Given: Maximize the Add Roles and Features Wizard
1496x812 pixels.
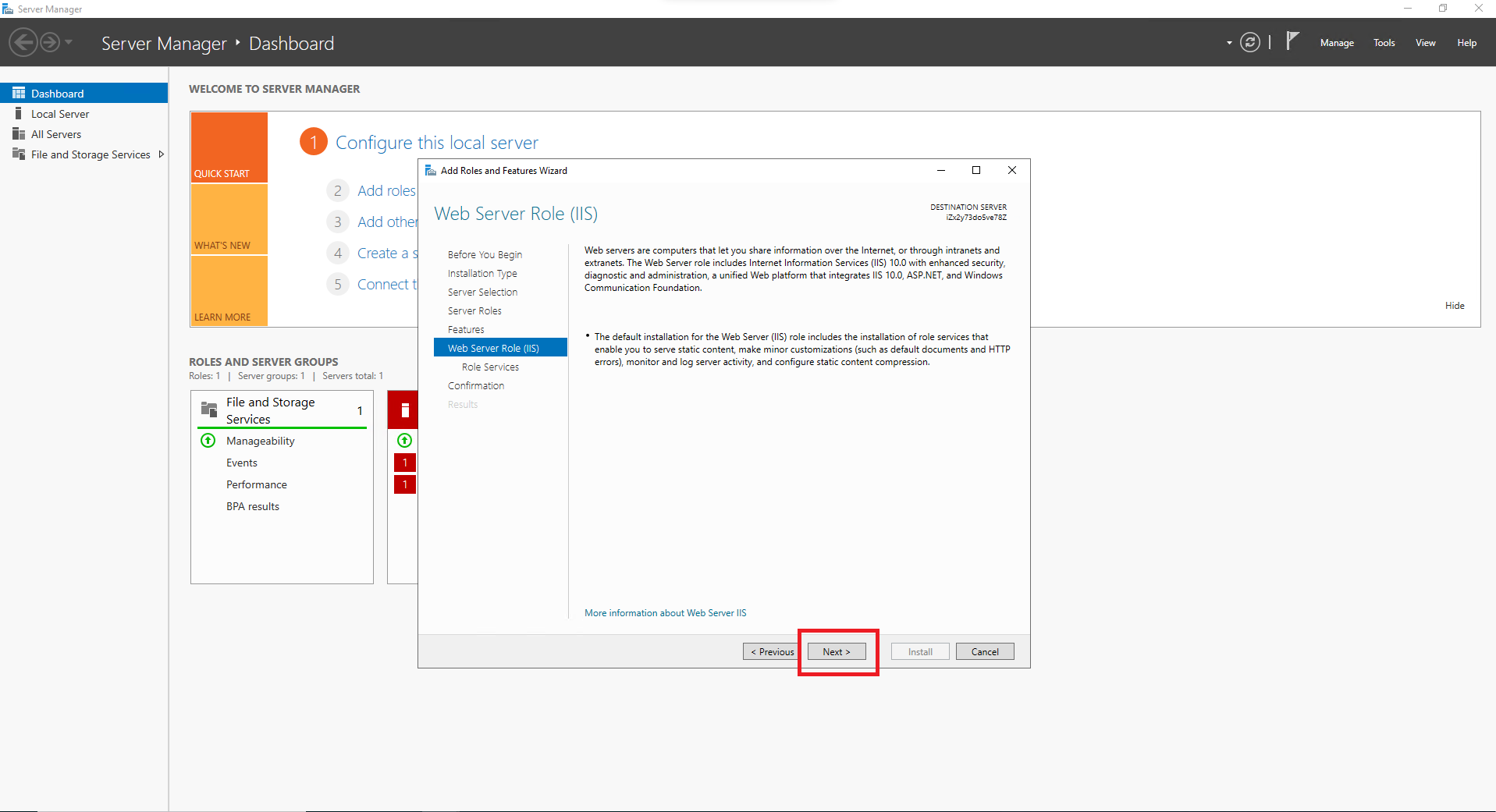Looking at the screenshot, I should [976, 170].
